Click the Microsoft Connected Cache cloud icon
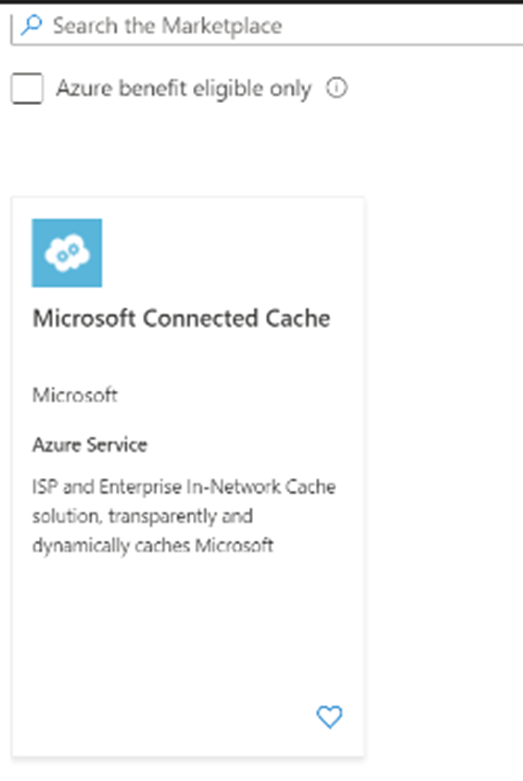 pyautogui.click(x=67, y=253)
